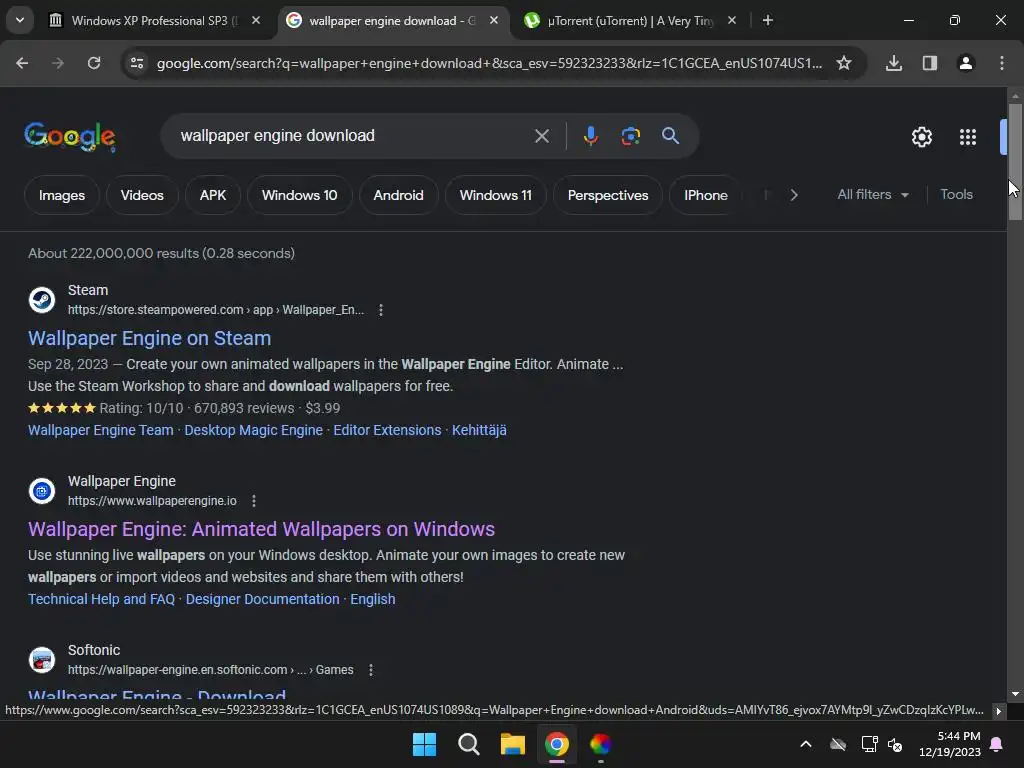
Task: Open Wallpaper Engine Team sublink
Action: tap(101, 430)
